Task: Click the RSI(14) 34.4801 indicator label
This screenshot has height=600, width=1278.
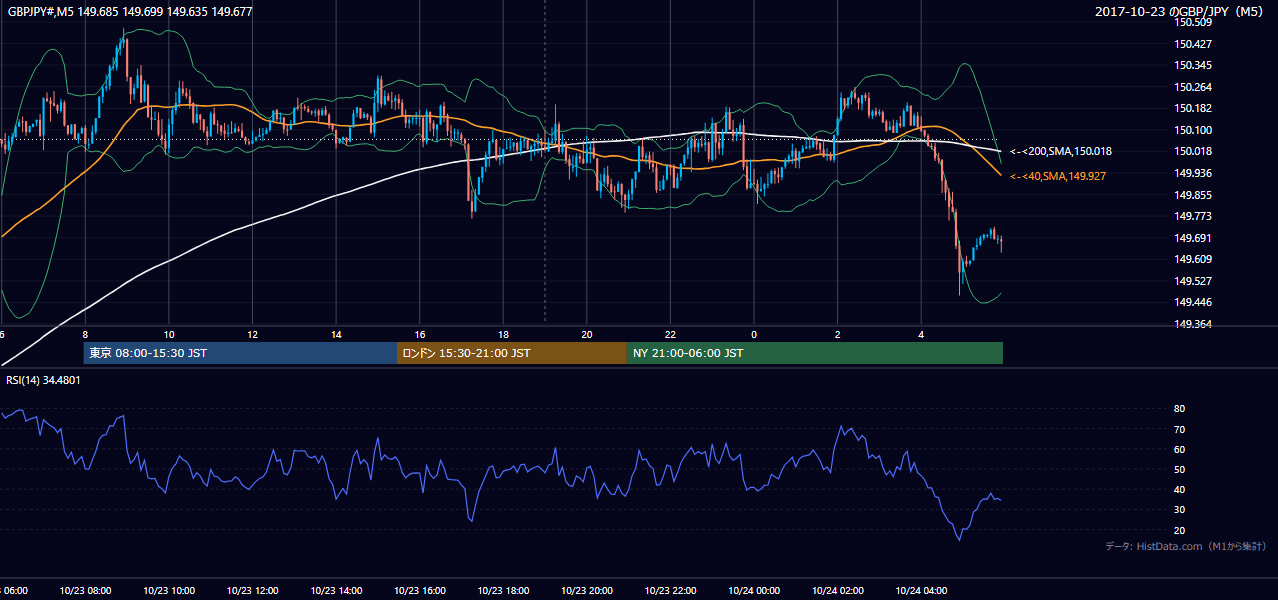Action: 45,380
